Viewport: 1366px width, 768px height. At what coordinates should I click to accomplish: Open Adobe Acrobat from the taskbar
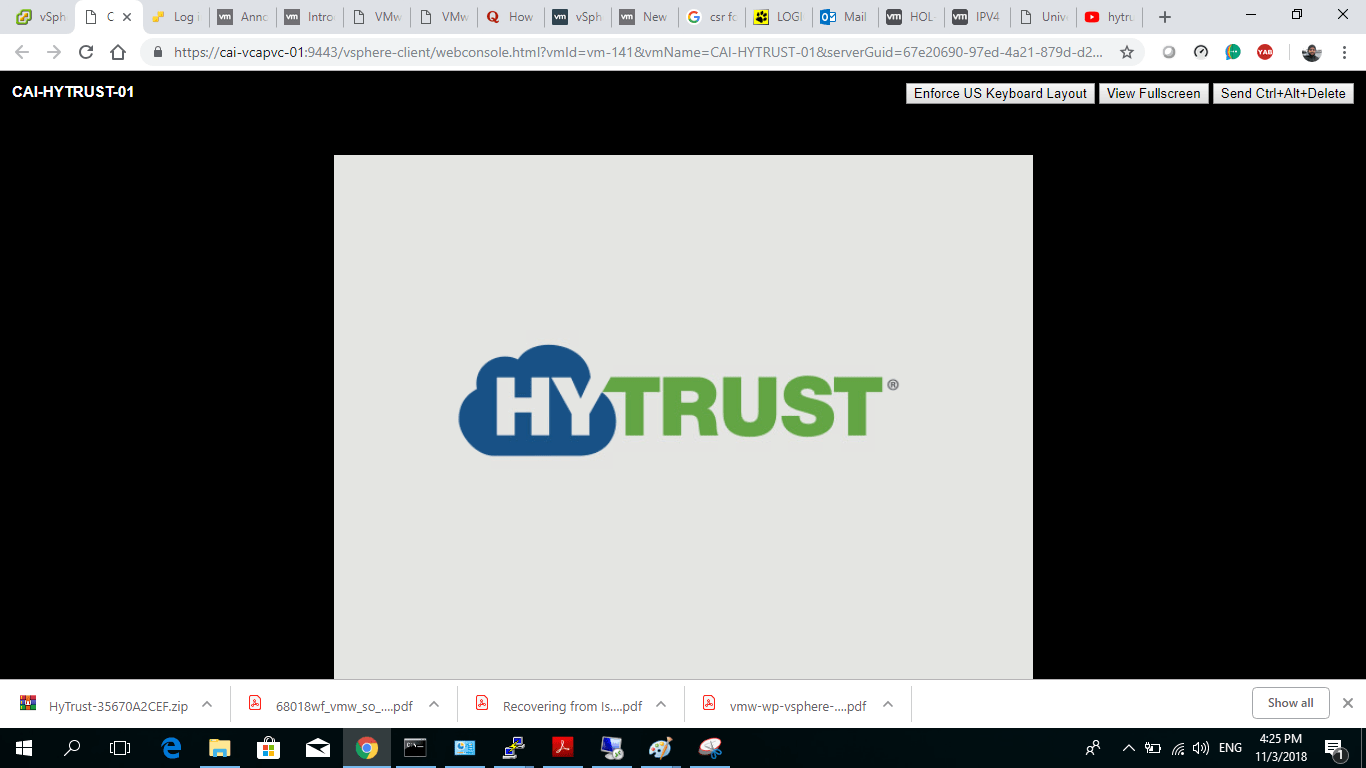[562, 748]
